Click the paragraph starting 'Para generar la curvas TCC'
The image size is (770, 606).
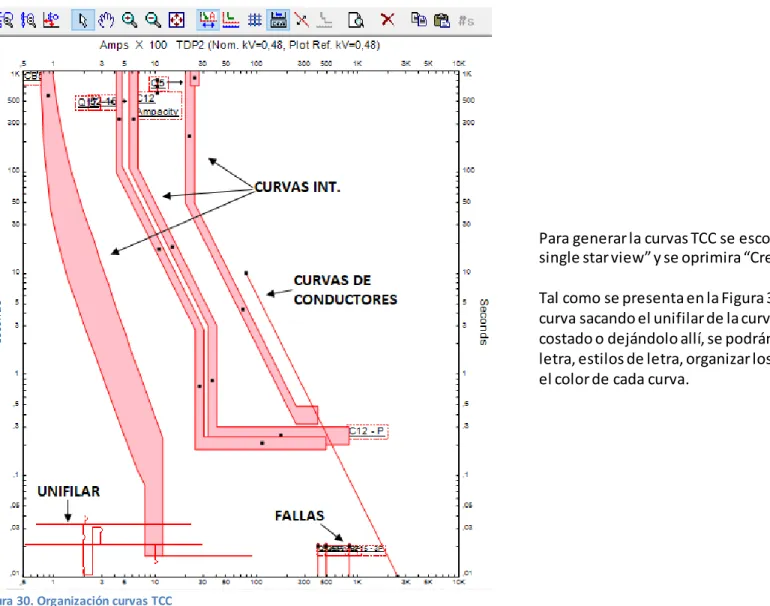654,248
